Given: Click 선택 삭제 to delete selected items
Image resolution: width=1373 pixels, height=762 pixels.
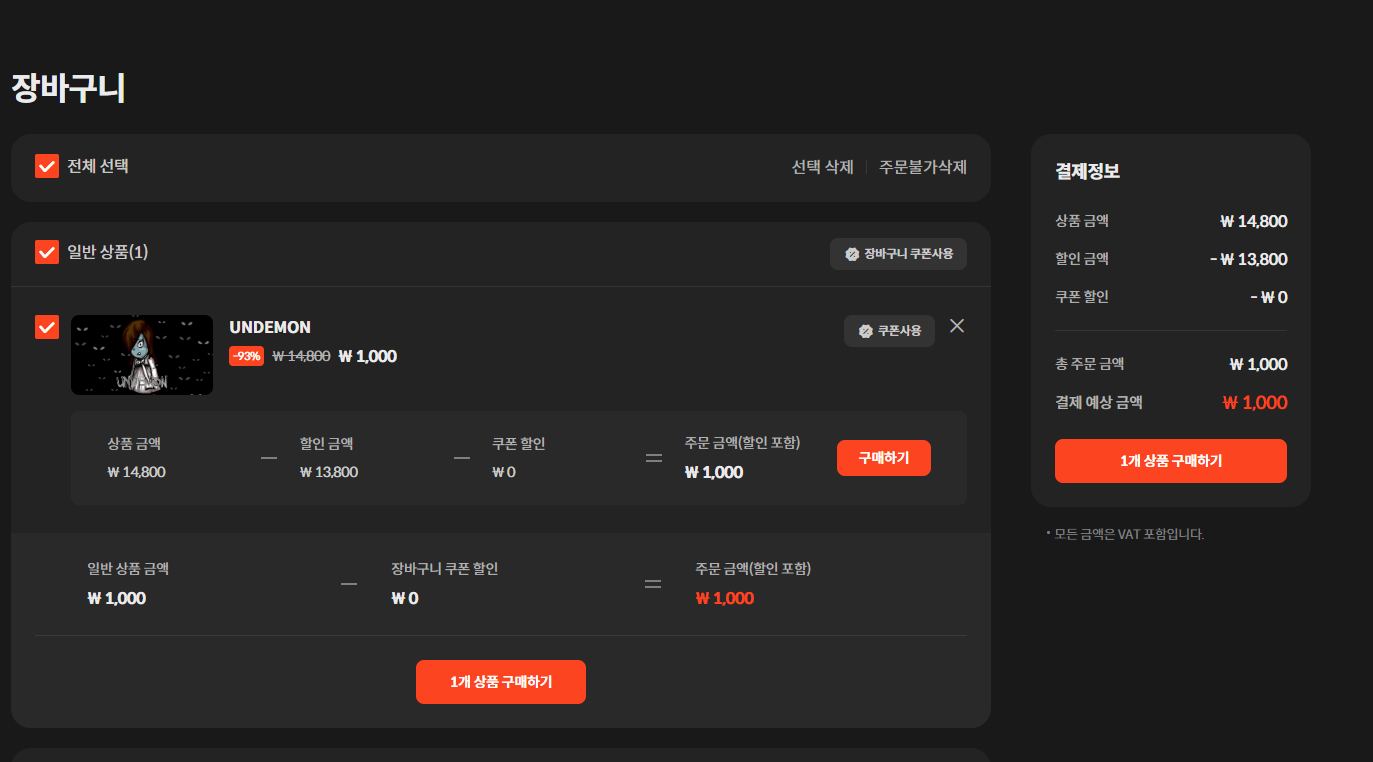Looking at the screenshot, I should tap(821, 167).
